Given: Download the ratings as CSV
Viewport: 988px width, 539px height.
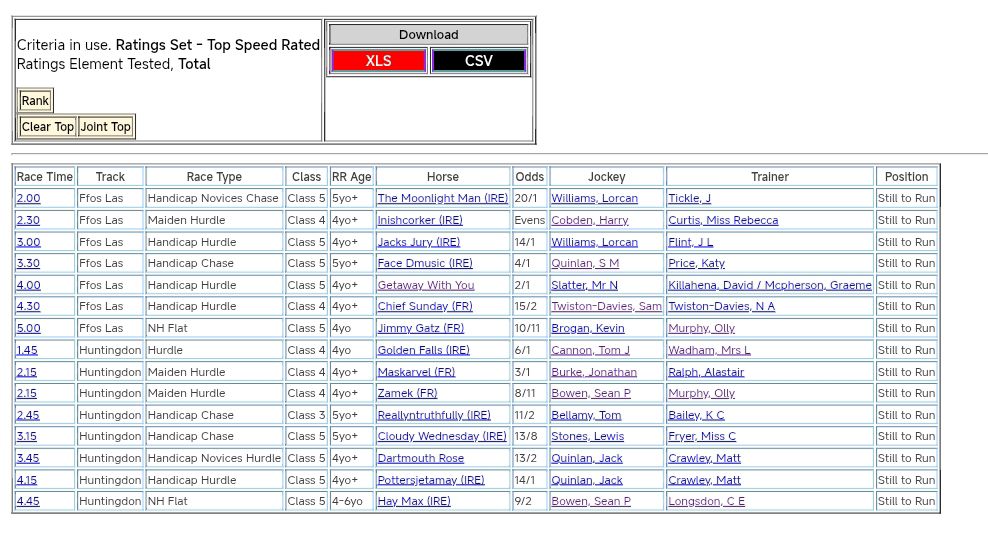Looking at the screenshot, I should (x=478, y=61).
